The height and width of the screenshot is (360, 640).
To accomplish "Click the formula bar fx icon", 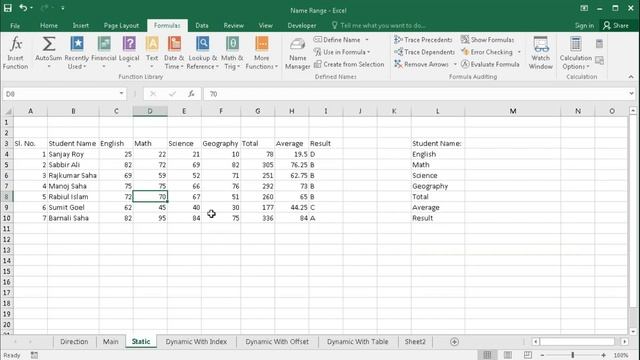I will coord(191,94).
